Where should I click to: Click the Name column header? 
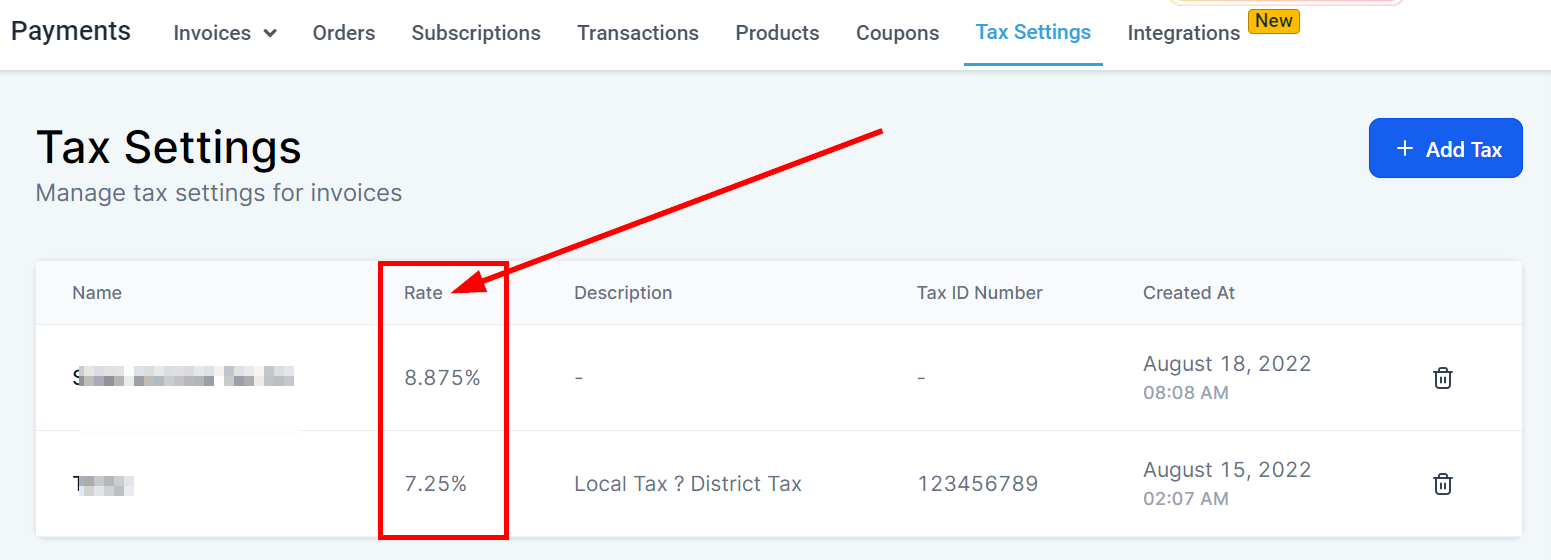point(97,293)
